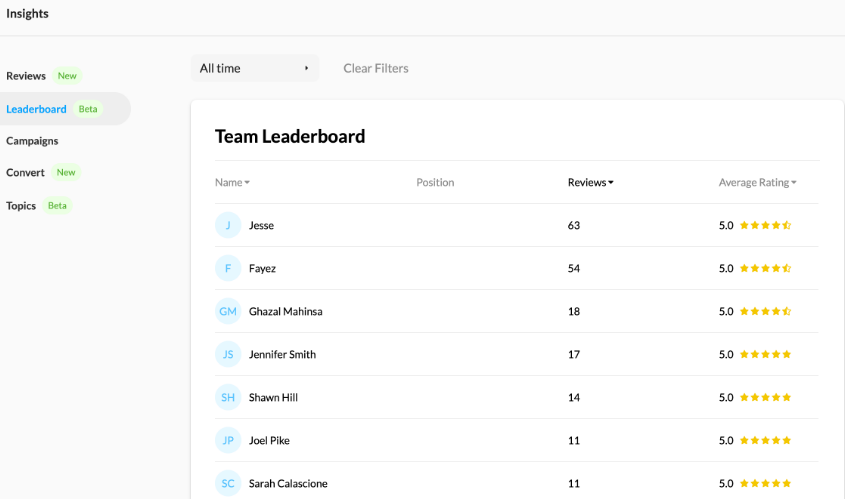
Task: Click Fayez's review count 54
Action: click(574, 268)
